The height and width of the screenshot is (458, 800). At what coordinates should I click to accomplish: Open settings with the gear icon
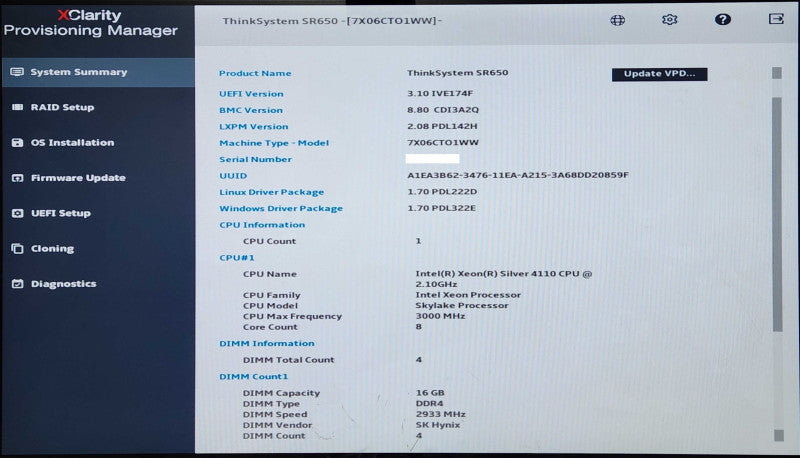coord(669,19)
